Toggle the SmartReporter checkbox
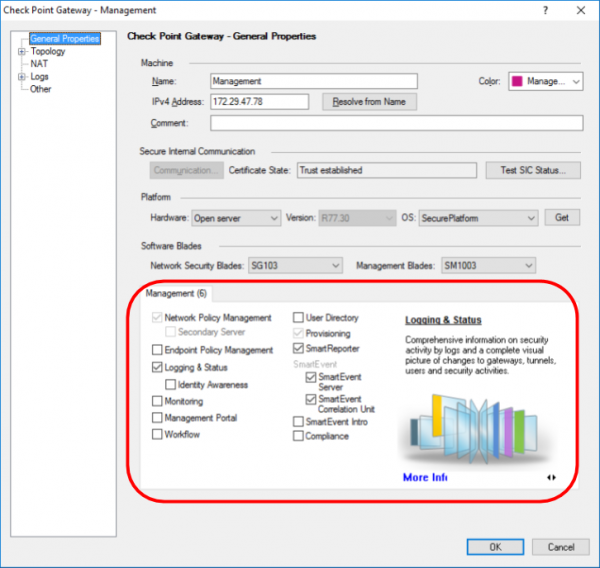This screenshot has width=600, height=568. click(x=299, y=350)
